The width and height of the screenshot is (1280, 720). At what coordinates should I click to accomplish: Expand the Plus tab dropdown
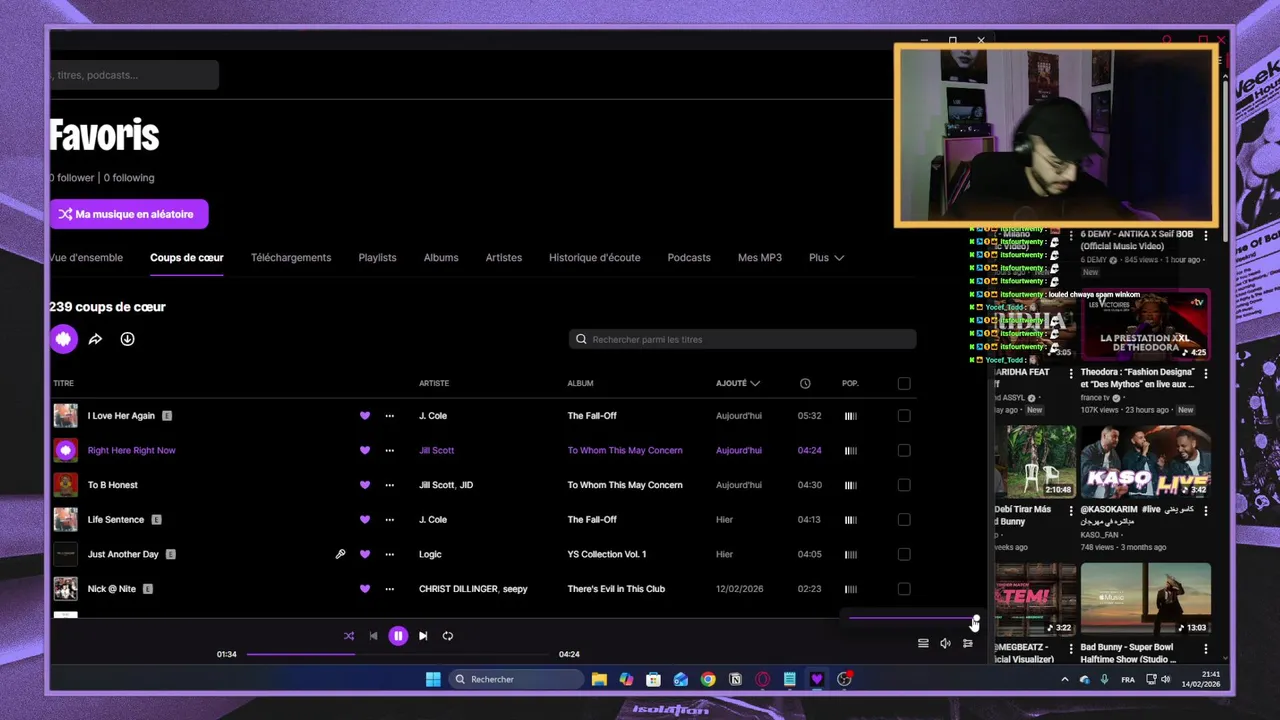pyautogui.click(x=826, y=258)
